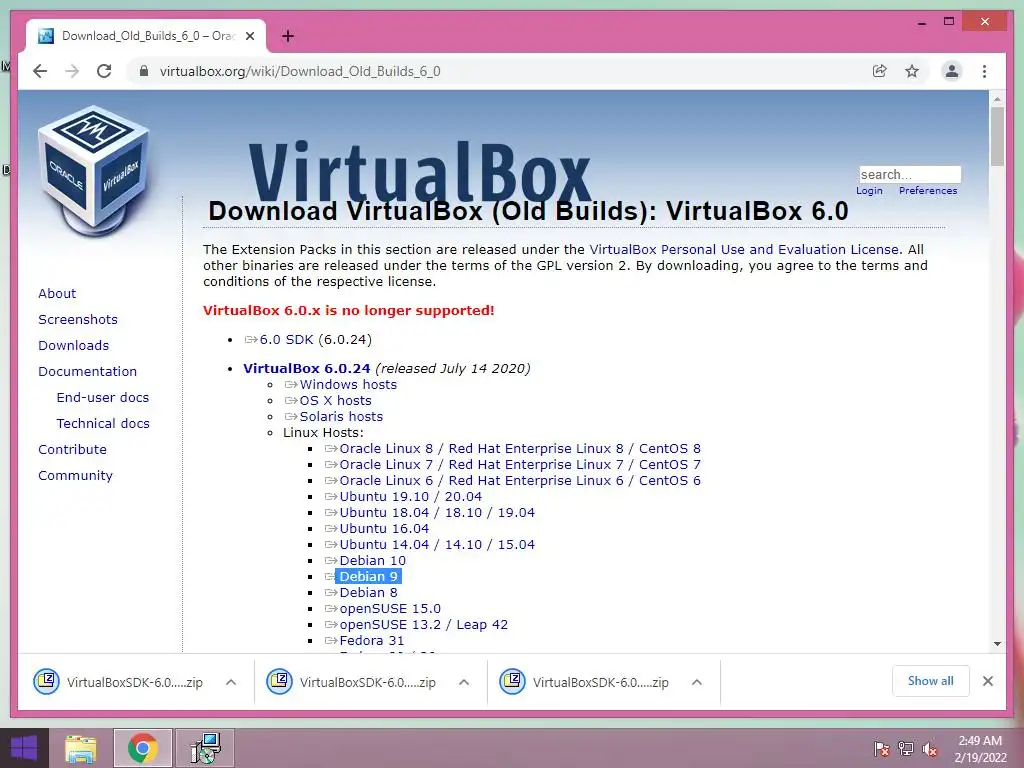
Task: Click Oracle Linux 8 / CentOS 8 link
Action: tap(520, 449)
